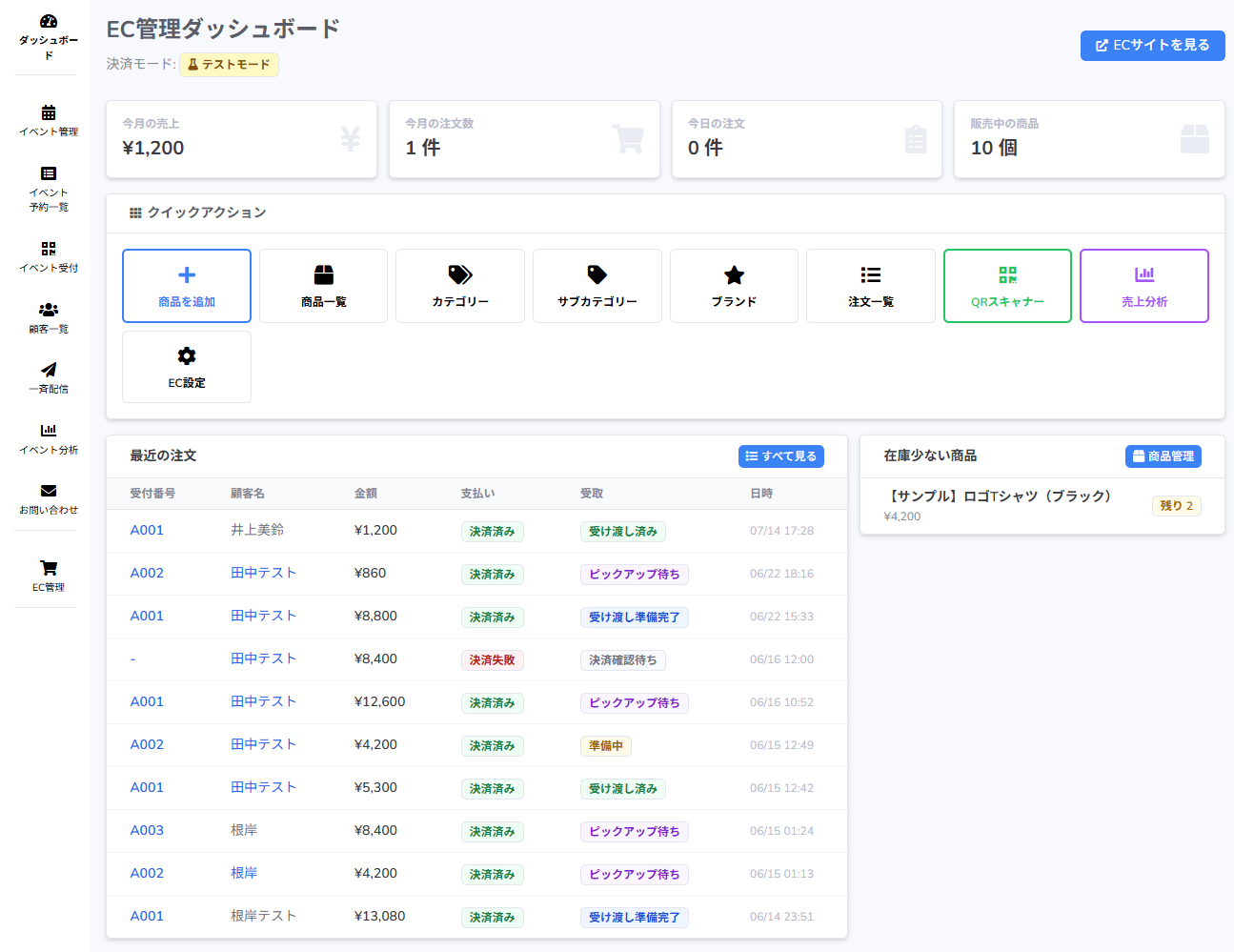
Task: Click the 決済失敗 status badge
Action: (492, 660)
